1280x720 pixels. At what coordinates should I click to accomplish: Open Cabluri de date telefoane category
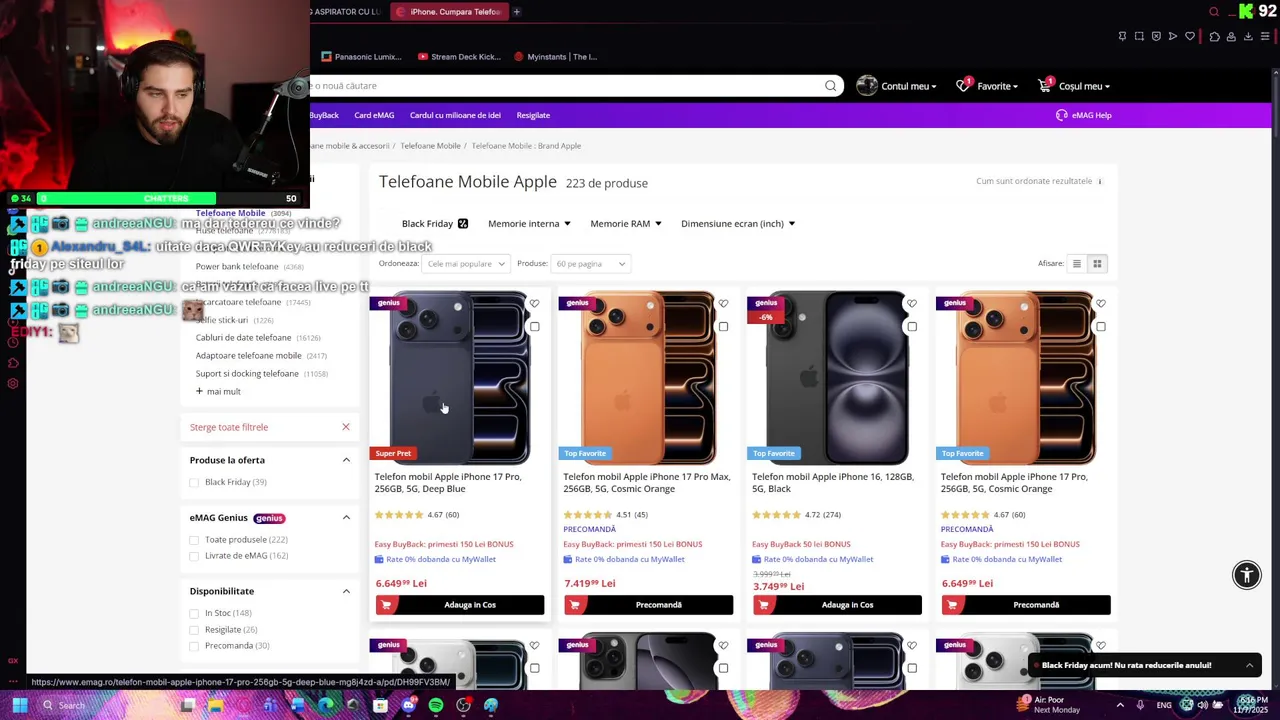coord(243,338)
